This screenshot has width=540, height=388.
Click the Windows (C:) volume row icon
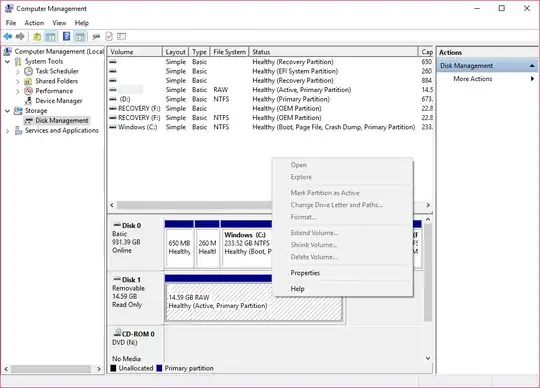click(113, 127)
